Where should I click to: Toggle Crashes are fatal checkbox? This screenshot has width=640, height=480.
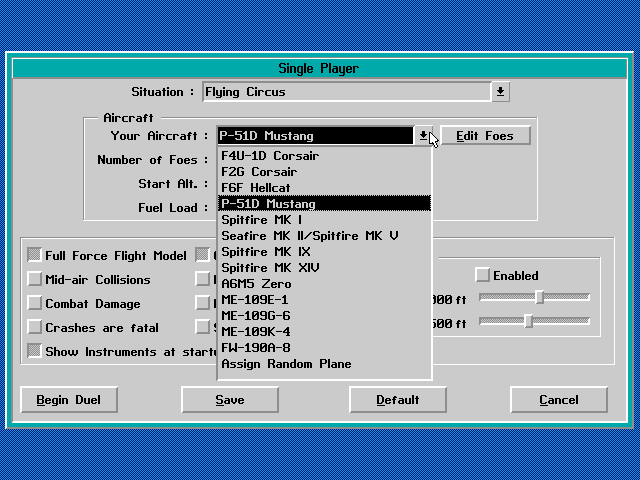click(x=34, y=327)
